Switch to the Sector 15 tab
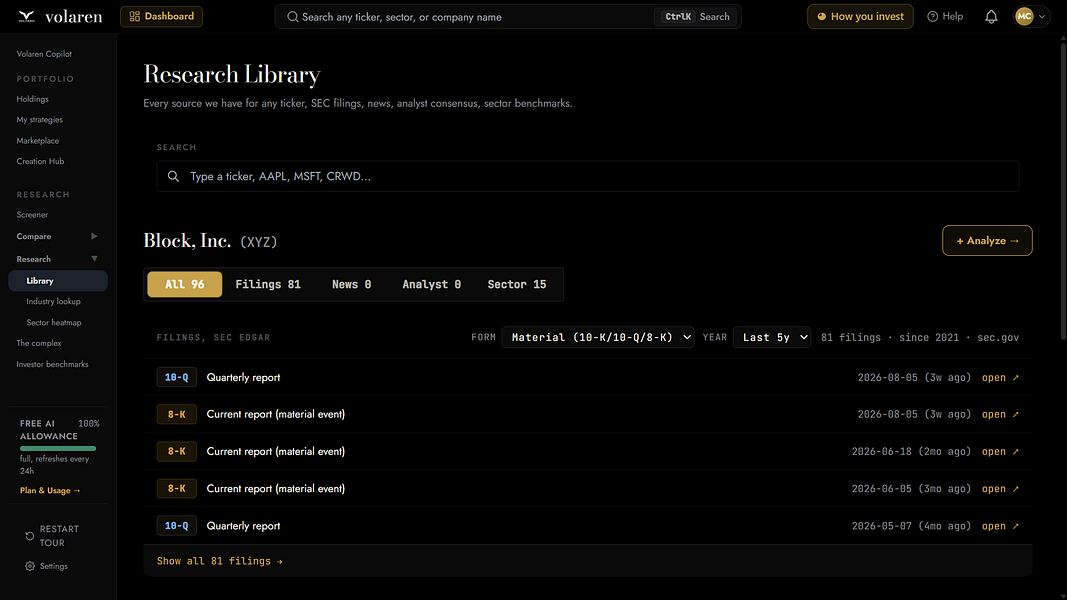The width and height of the screenshot is (1067, 600). 516,284
